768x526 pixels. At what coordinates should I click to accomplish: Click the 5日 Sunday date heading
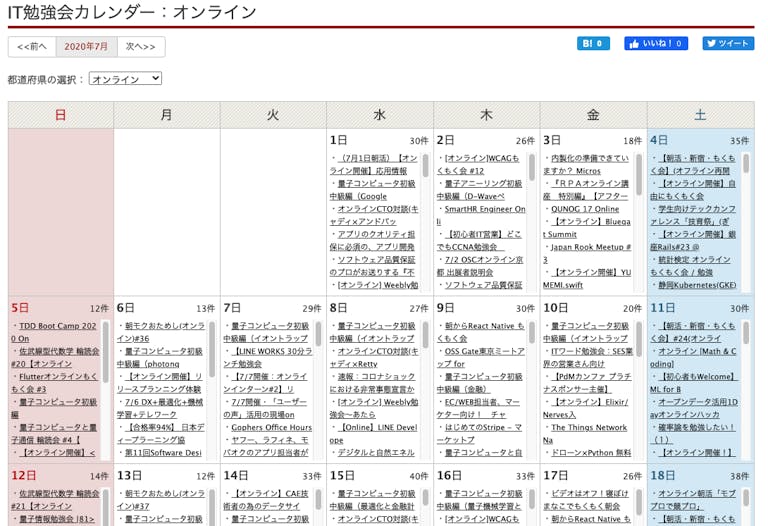click(20, 308)
